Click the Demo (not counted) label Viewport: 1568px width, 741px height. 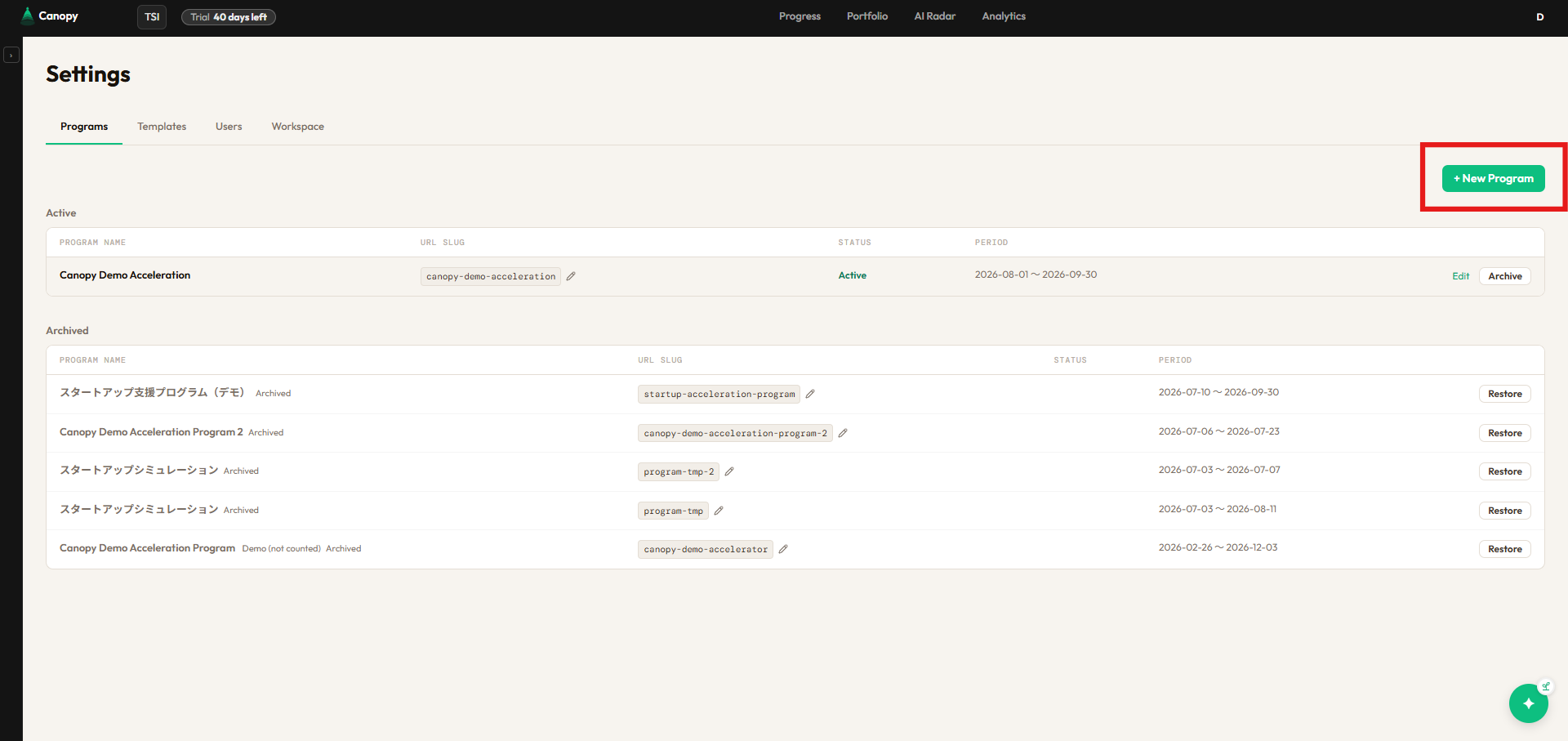tap(281, 549)
